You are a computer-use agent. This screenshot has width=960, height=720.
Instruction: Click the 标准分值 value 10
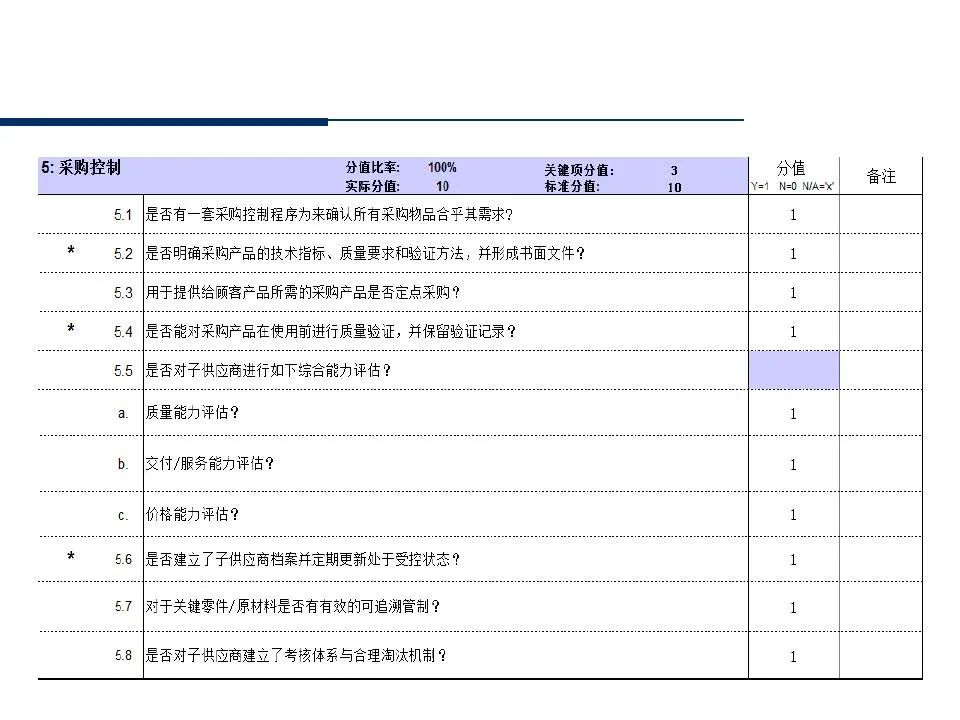tap(673, 185)
